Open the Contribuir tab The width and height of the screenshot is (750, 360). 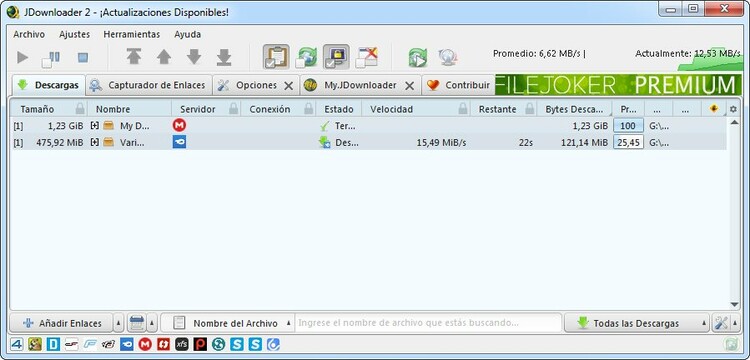[x=459, y=85]
